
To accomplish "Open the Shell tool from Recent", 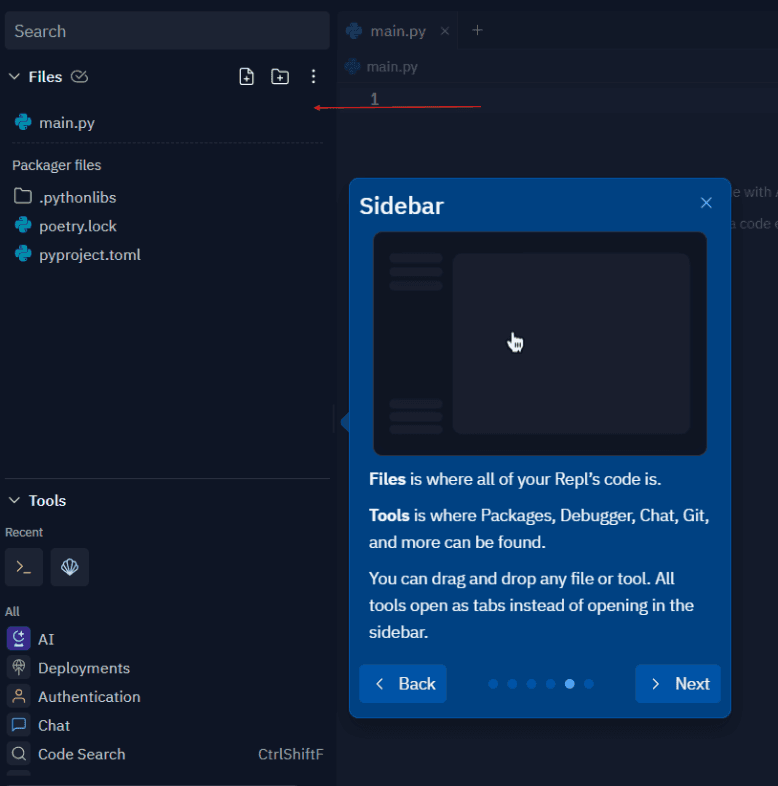I will coord(24,567).
